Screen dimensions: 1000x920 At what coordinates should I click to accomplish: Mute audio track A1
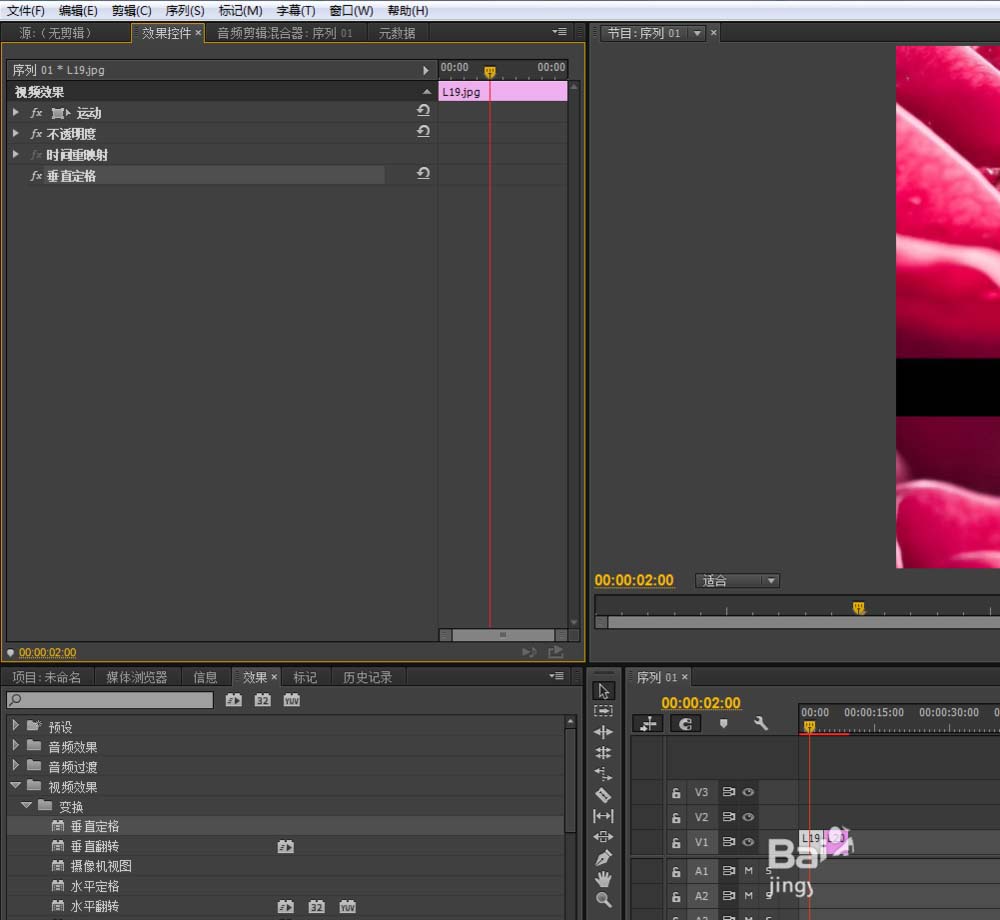(x=749, y=871)
